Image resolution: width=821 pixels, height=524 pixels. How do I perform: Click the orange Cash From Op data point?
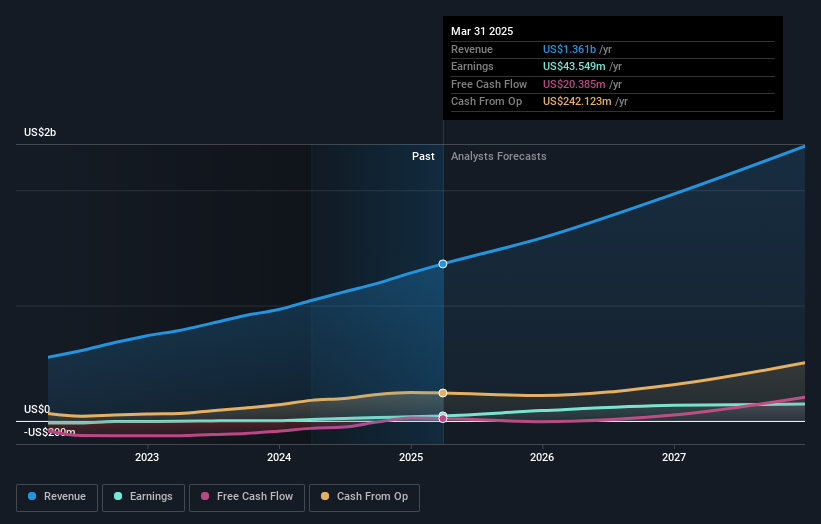tap(443, 393)
